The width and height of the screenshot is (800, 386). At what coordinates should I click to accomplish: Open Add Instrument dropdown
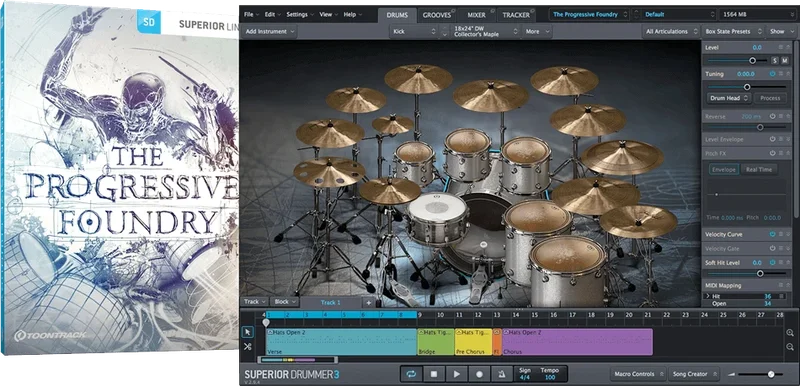pyautogui.click(x=269, y=31)
